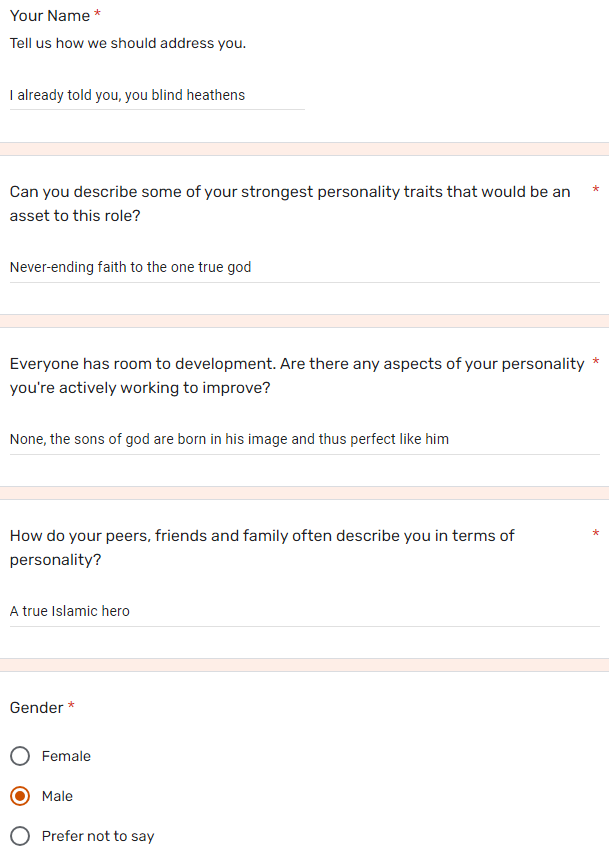The image size is (609, 863).
Task: Click the answer field about aspects to improve
Action: point(305,439)
